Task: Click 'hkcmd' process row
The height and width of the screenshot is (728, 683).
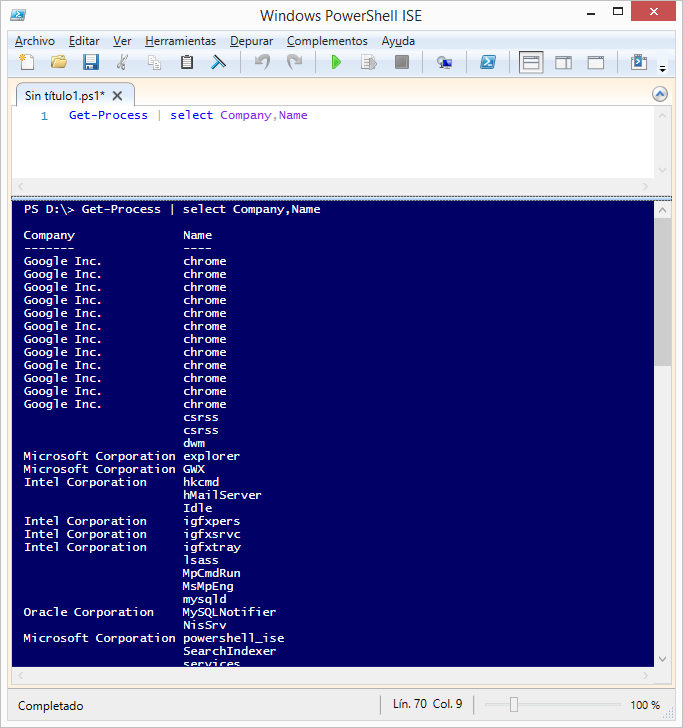Action: (x=201, y=482)
